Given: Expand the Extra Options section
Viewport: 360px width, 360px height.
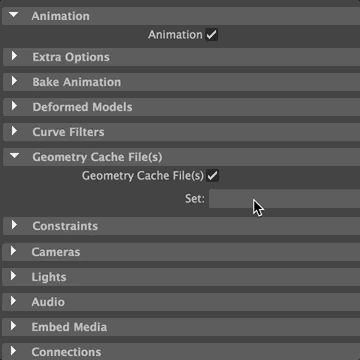Looking at the screenshot, I should (14, 56).
